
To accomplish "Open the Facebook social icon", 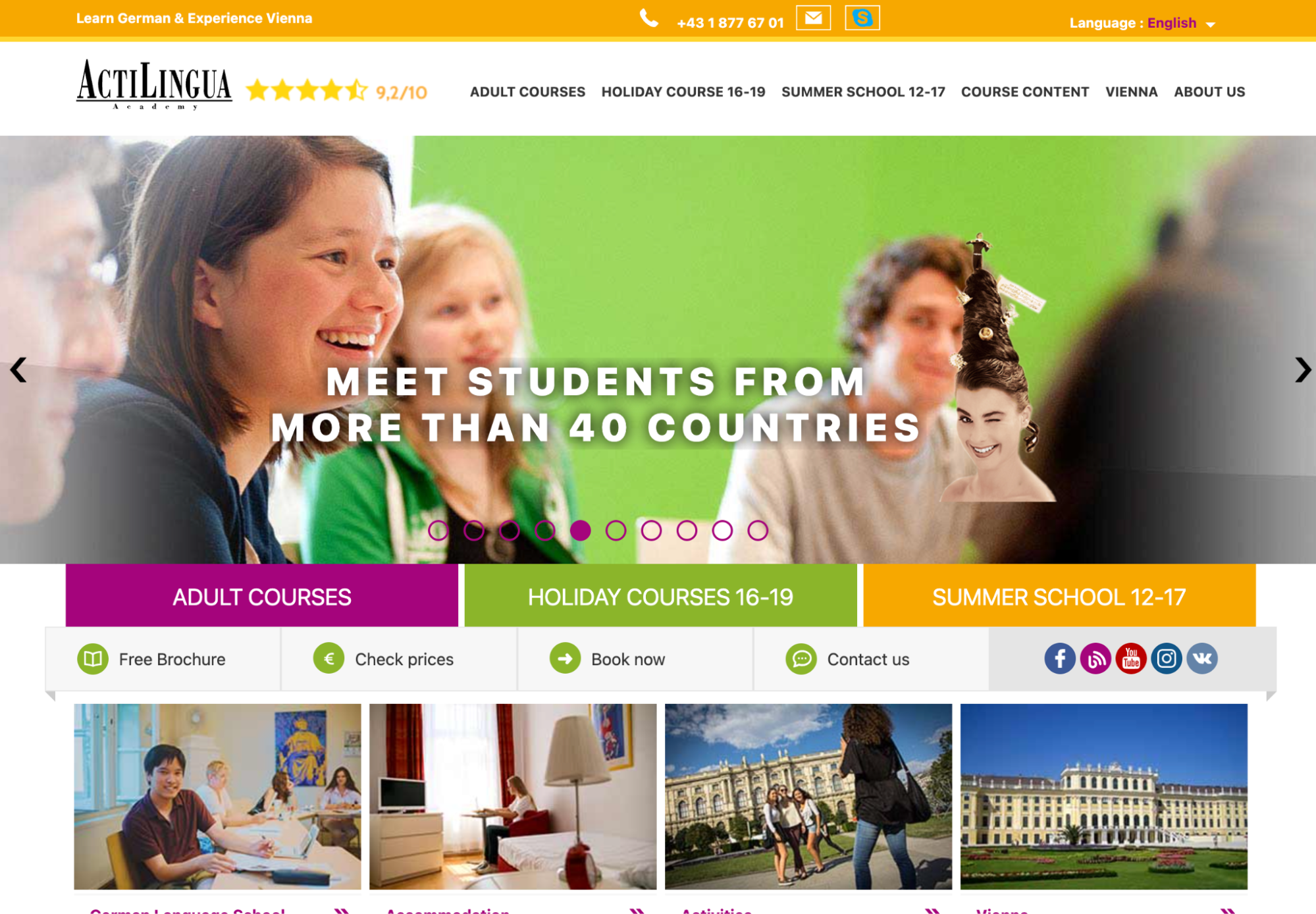I will [1060, 659].
